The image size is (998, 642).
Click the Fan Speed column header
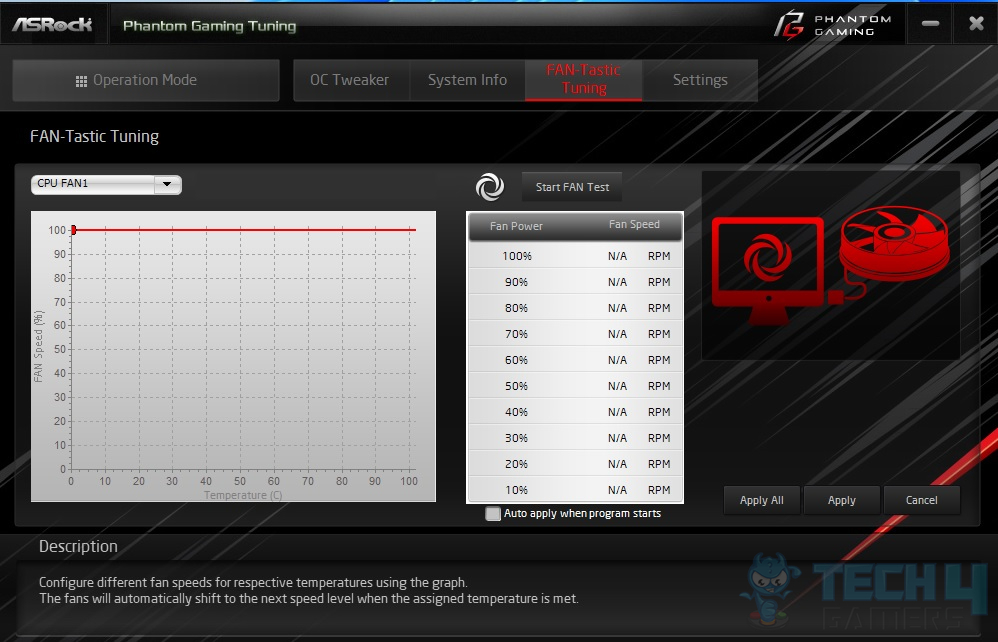[x=634, y=224]
